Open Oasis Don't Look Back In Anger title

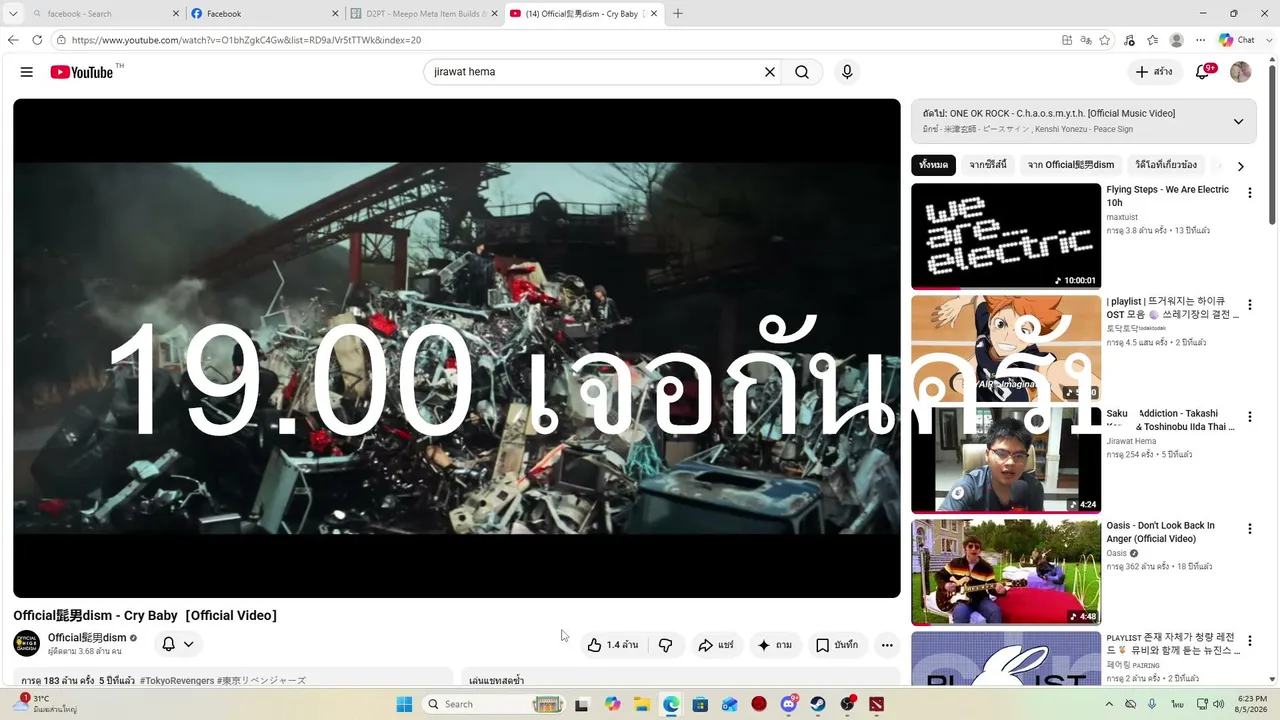(1160, 532)
